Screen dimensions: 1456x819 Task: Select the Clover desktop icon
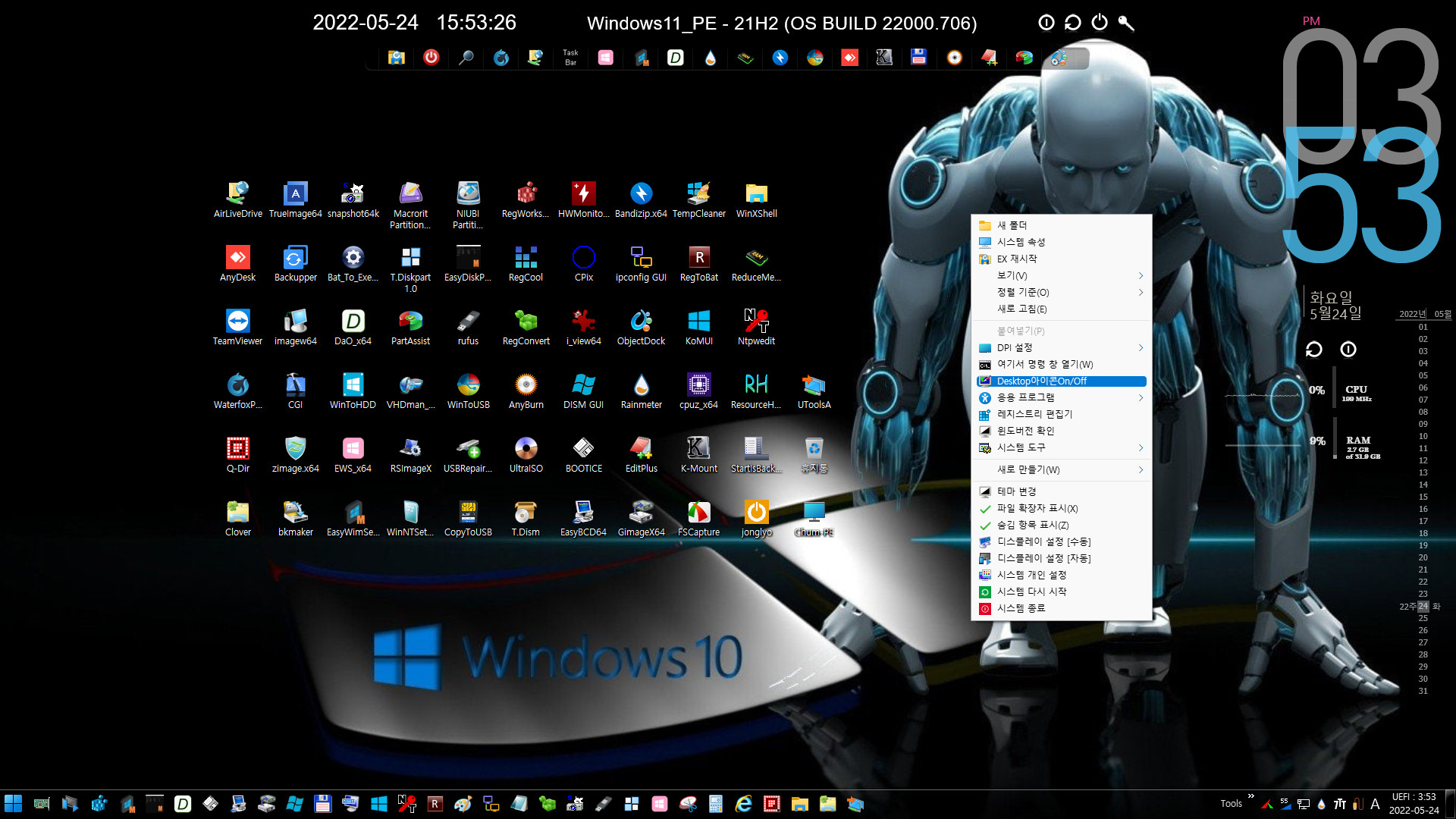click(x=237, y=519)
